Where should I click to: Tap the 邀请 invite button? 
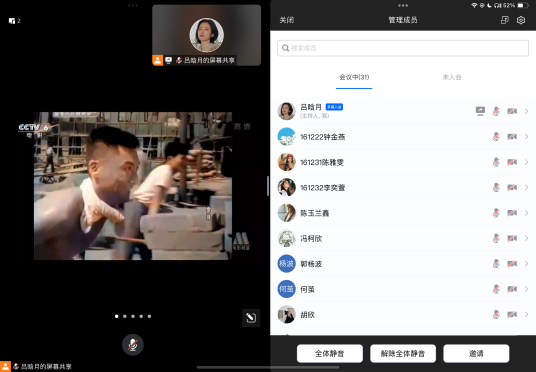click(x=476, y=354)
